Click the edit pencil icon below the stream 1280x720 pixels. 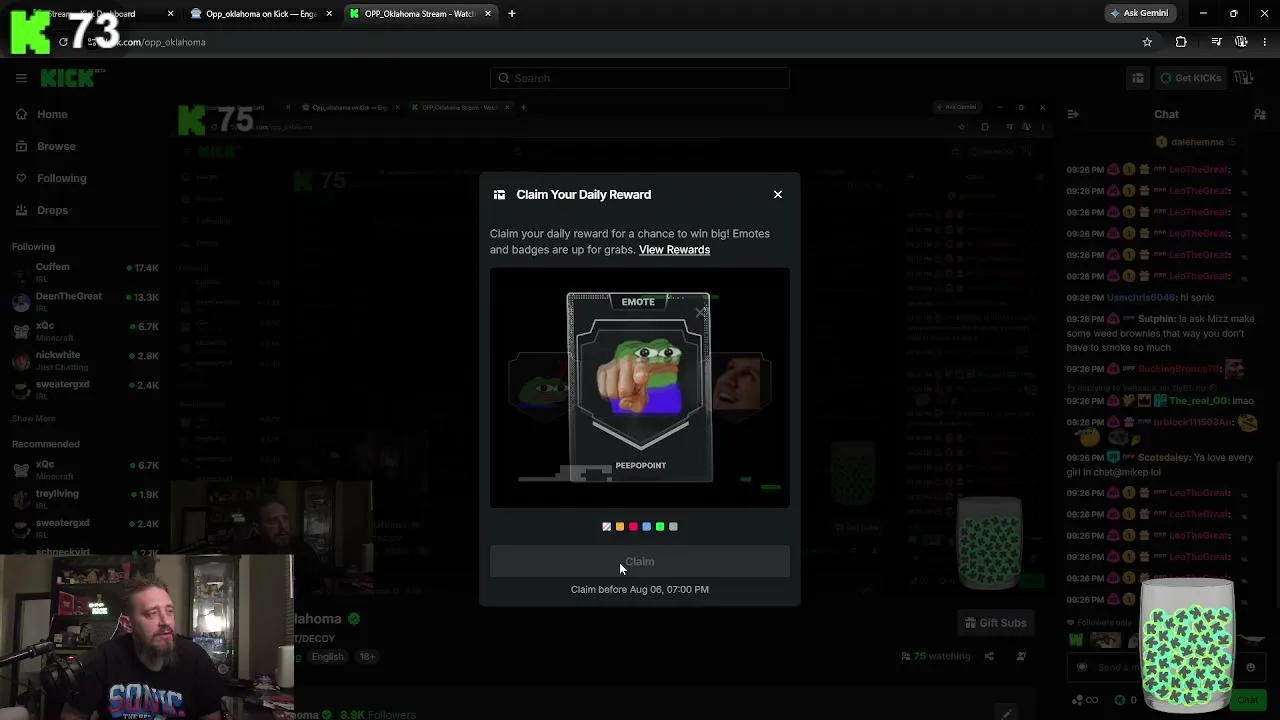point(1007,713)
